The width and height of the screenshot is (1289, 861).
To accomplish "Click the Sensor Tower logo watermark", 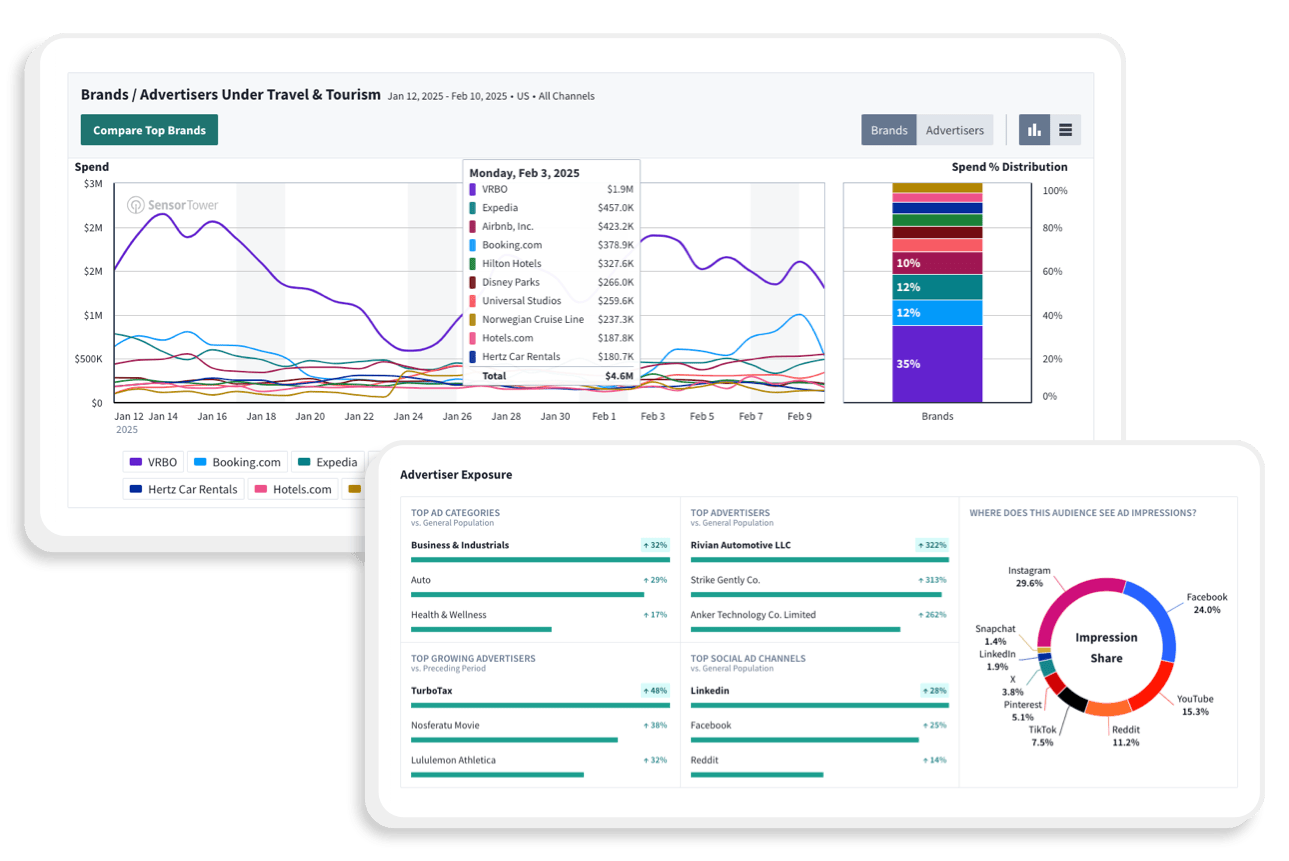I will 172,205.
